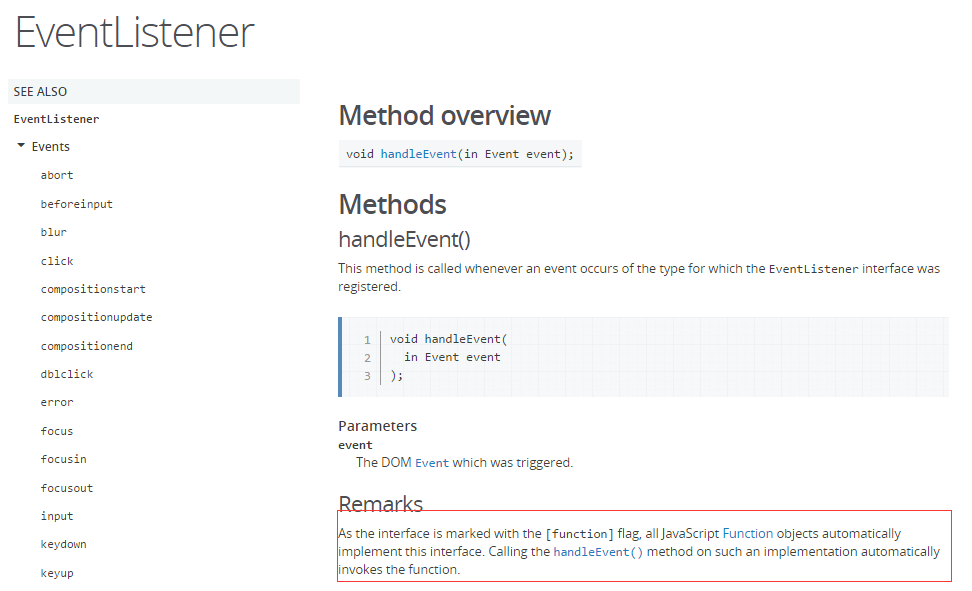Go to the focusin event
This screenshot has height=591, width=972.
(64, 459)
